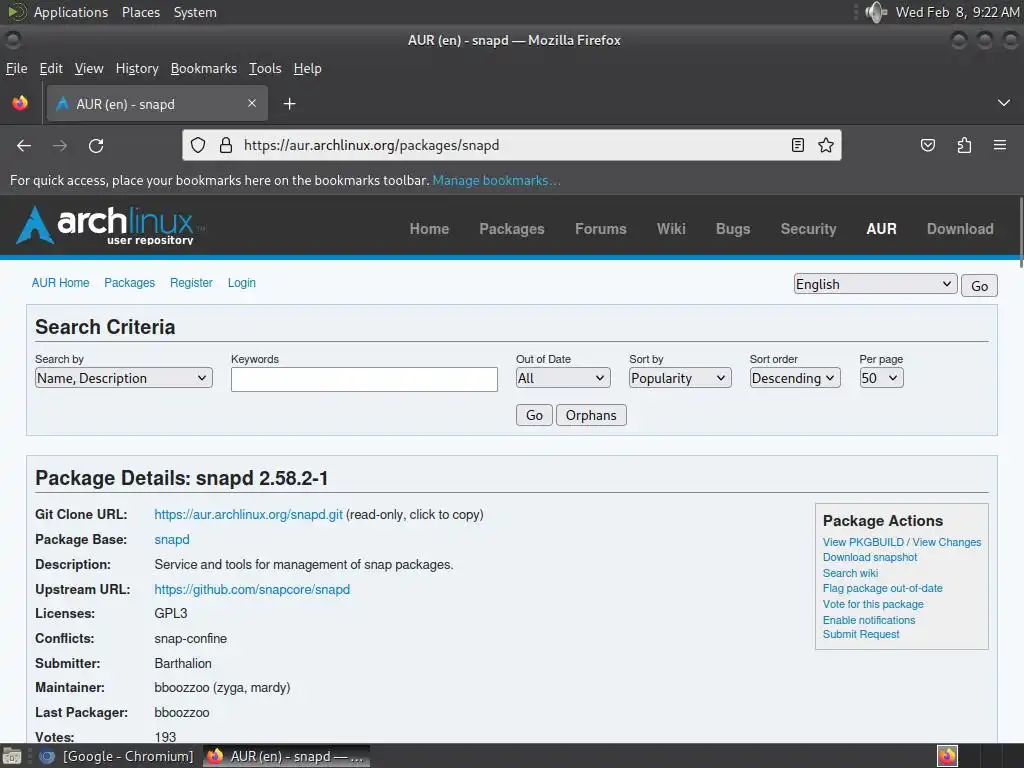Open the github.com/snapcore/snapd upstream link
1024x768 pixels.
(x=252, y=589)
